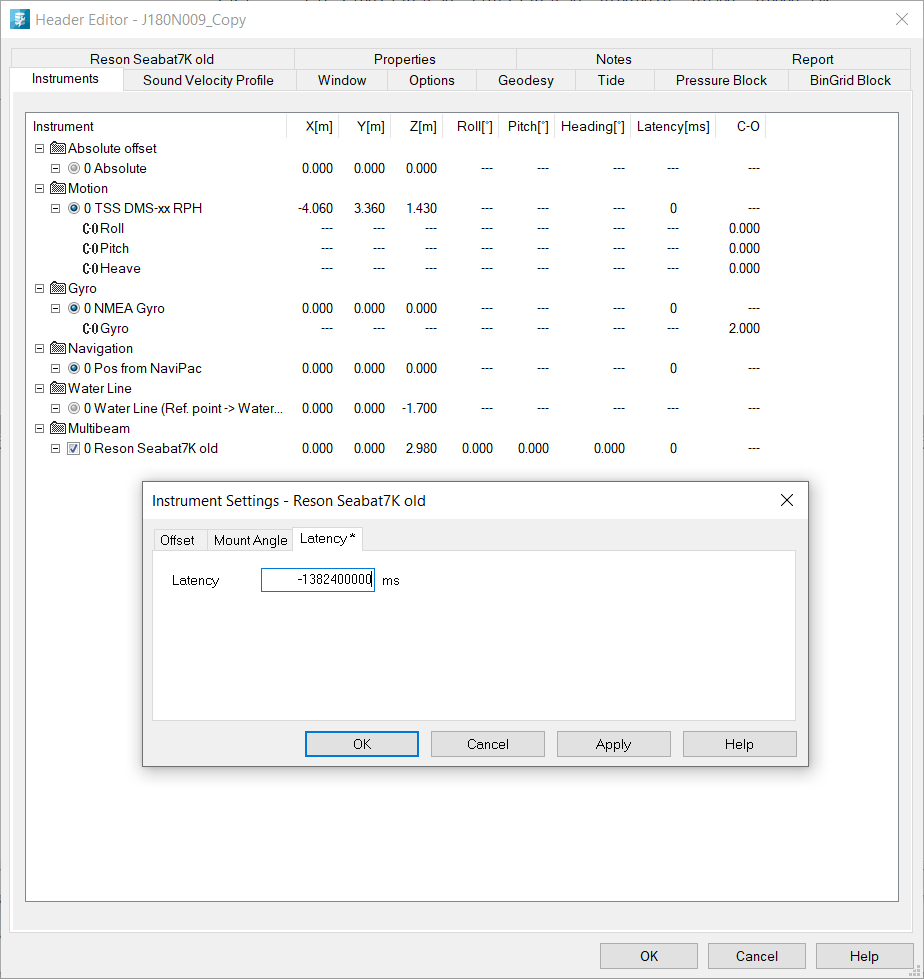Select the 0 Absolute radio button

coord(74,168)
